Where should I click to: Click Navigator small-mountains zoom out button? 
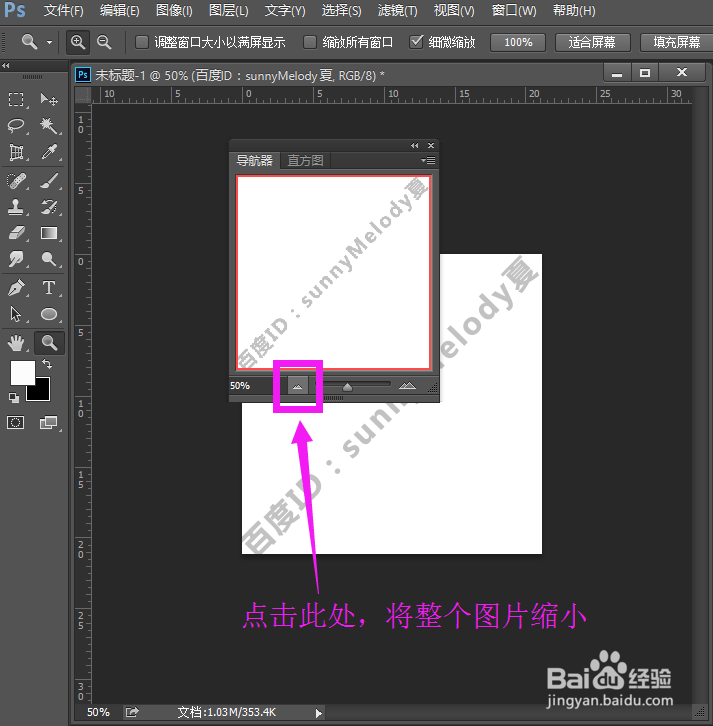[298, 386]
